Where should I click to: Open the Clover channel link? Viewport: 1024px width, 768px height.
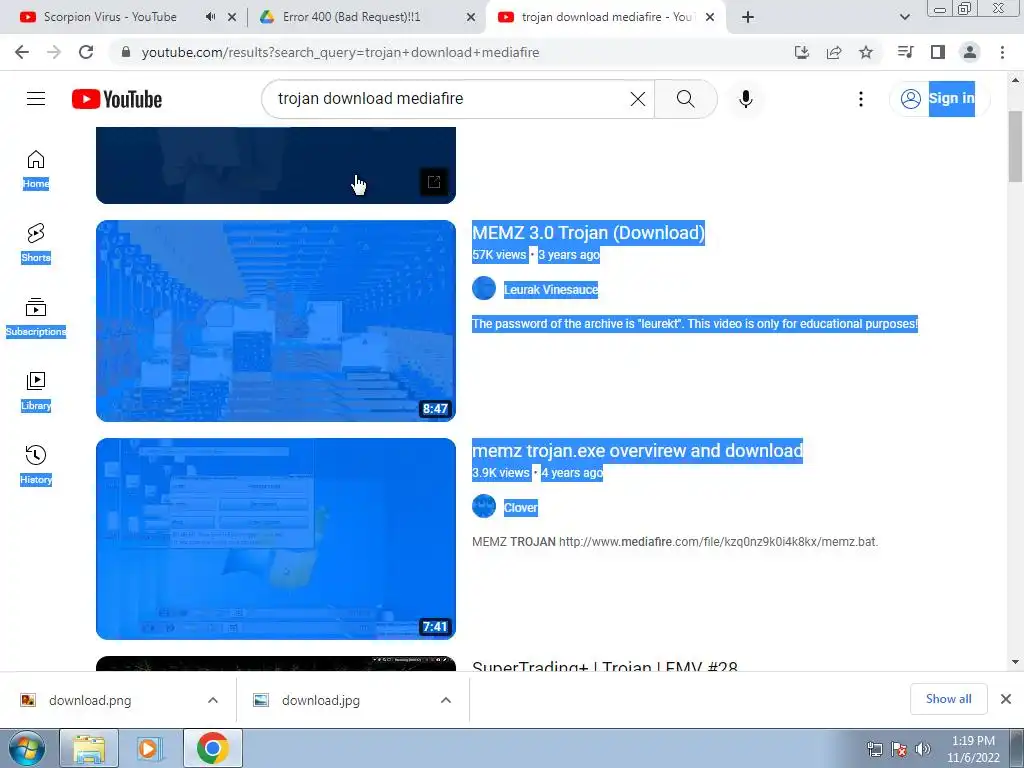[x=520, y=507]
